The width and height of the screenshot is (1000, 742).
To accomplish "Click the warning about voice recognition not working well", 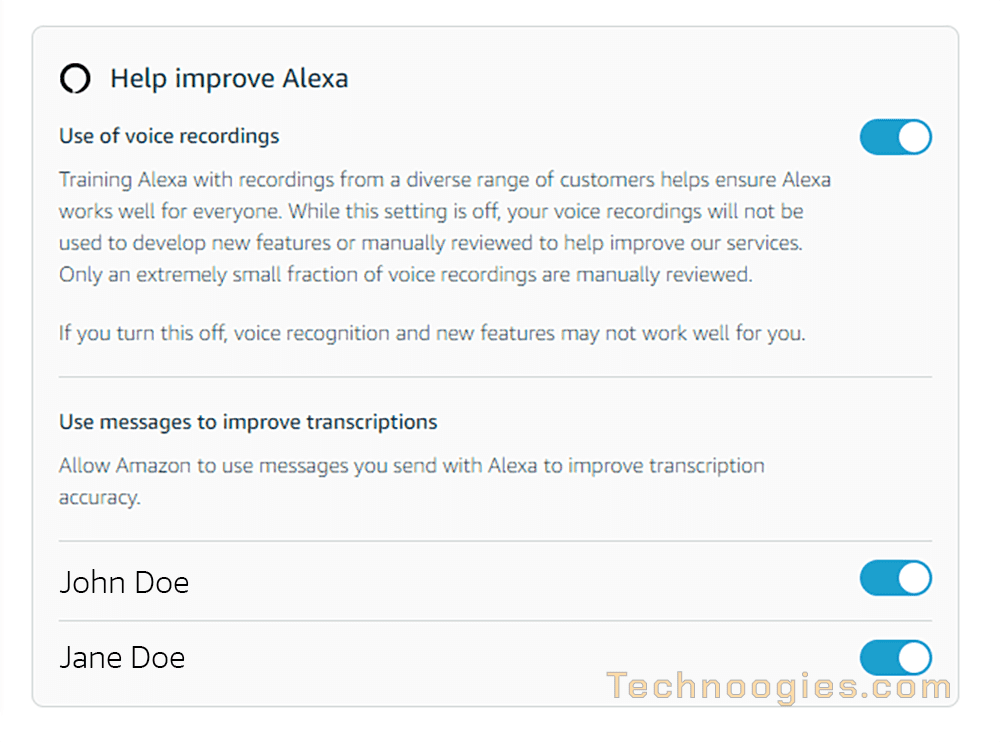I will pos(432,334).
